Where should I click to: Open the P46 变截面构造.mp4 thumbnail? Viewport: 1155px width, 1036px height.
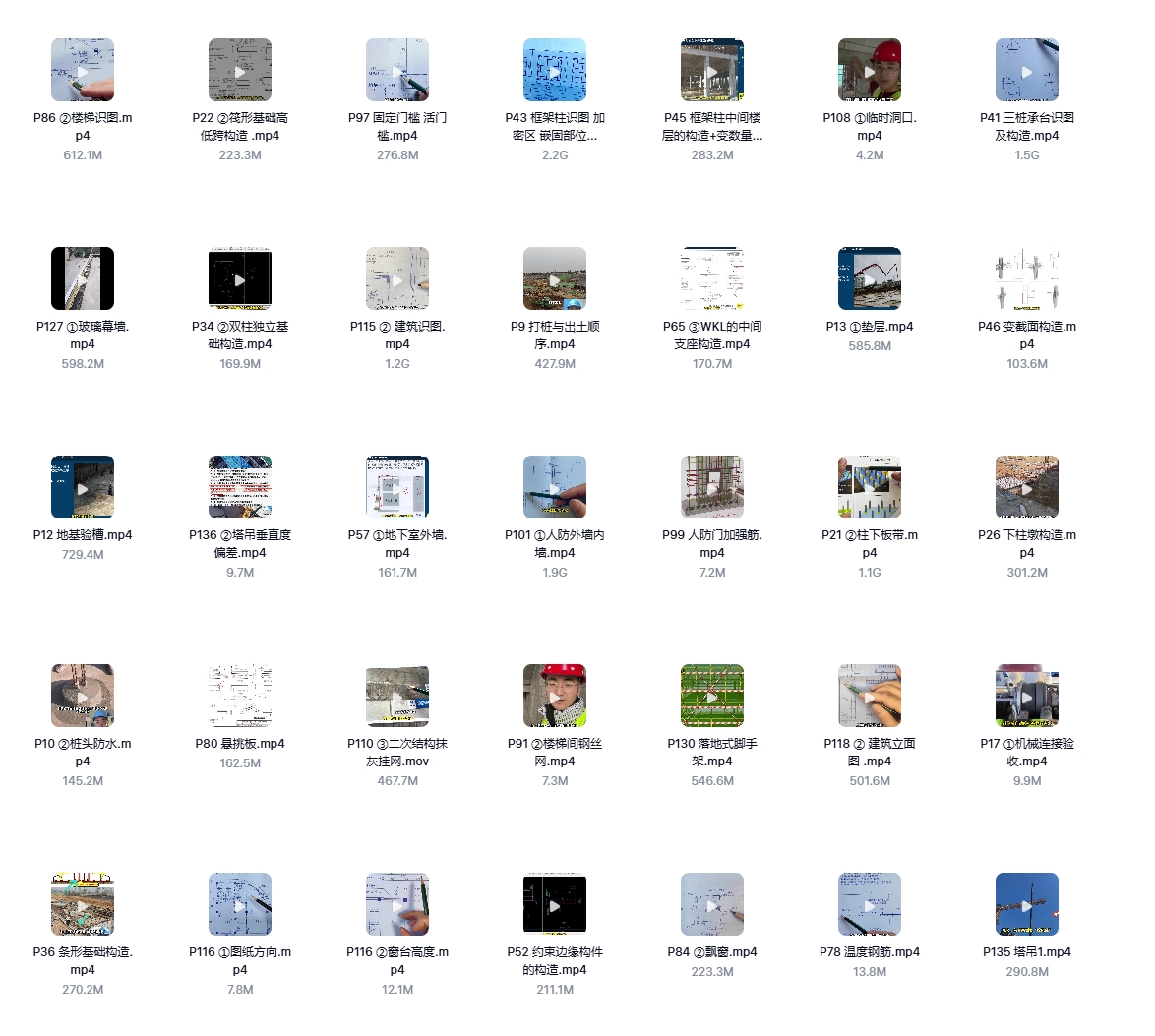[1027, 279]
